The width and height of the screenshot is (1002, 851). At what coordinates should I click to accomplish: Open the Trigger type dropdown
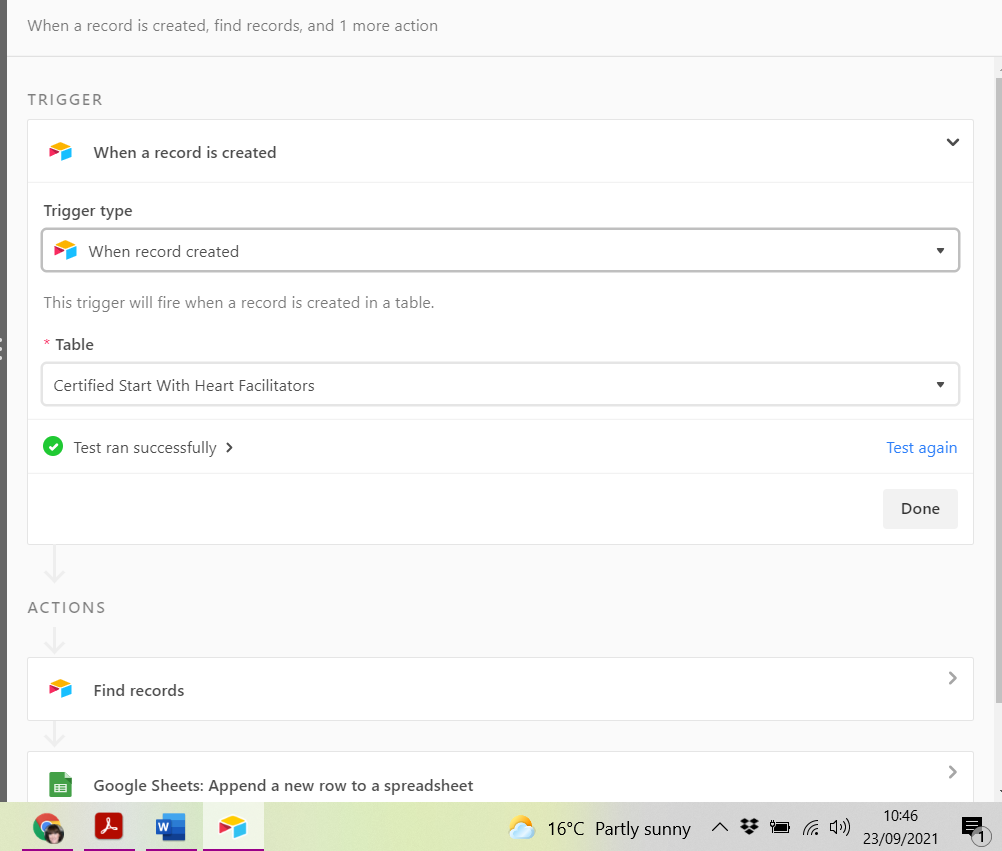(500, 250)
